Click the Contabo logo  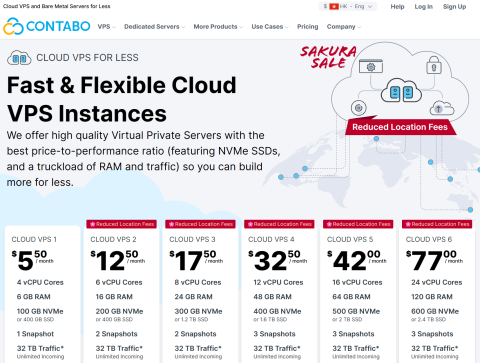47,26
